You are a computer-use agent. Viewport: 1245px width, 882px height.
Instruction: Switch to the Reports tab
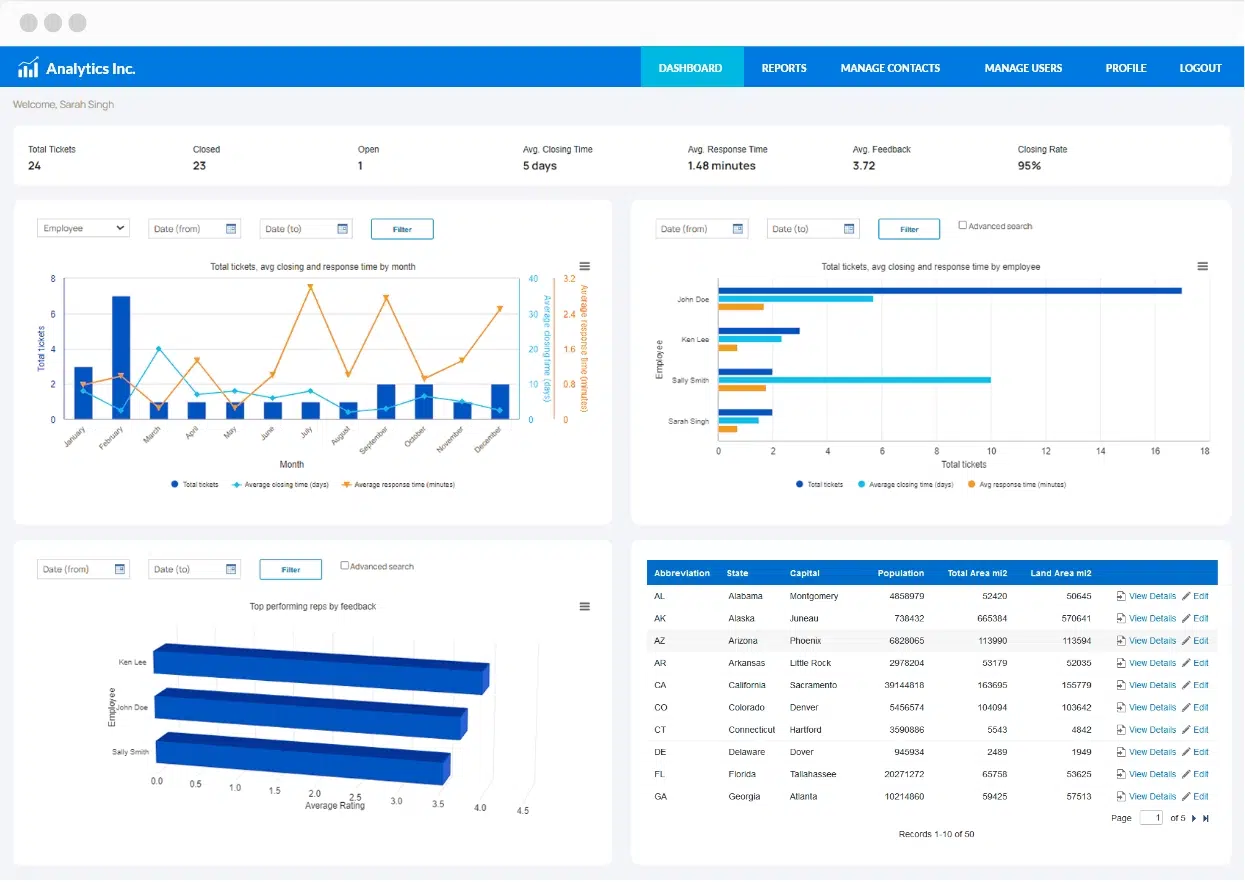click(x=783, y=67)
